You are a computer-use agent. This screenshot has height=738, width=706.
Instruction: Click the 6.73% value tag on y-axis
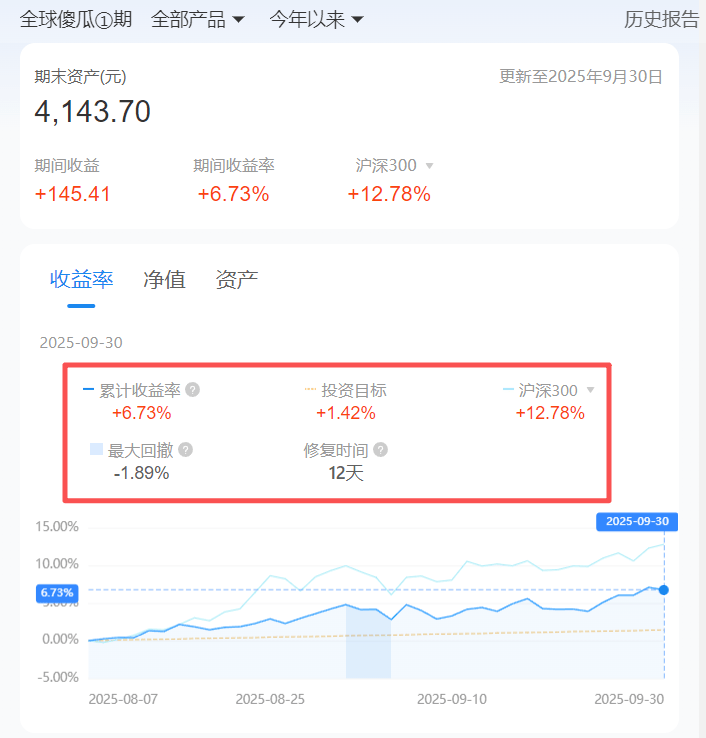(x=57, y=593)
